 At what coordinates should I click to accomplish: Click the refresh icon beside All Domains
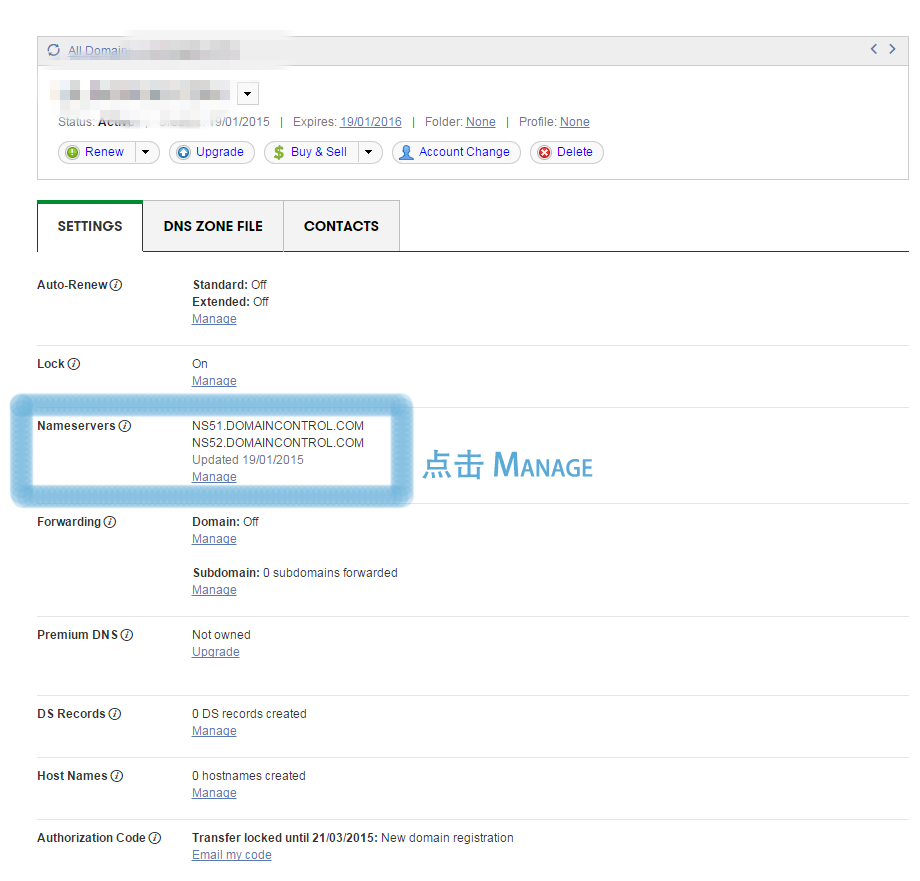(53, 50)
